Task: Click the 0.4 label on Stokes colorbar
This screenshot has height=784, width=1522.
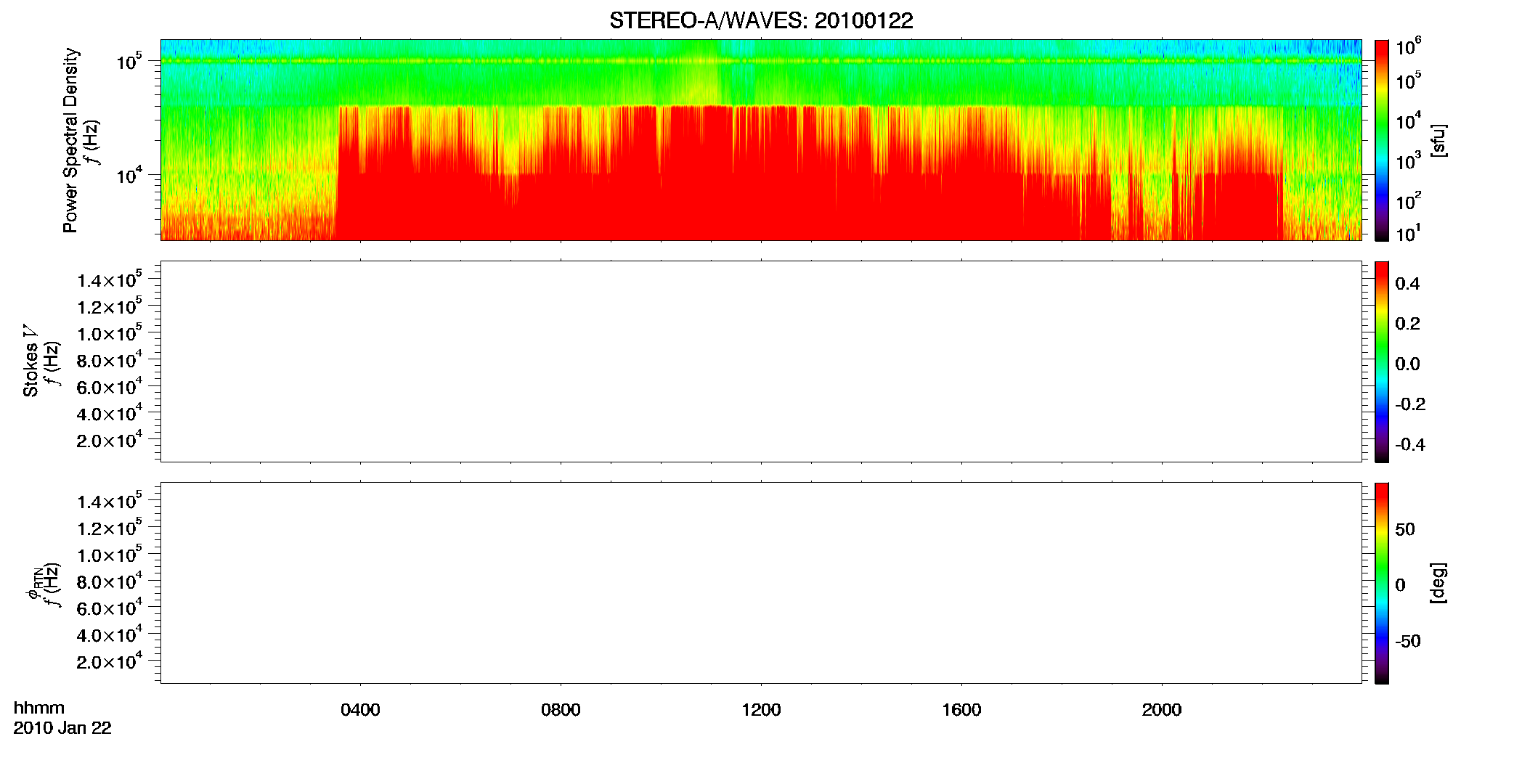Action: click(x=1407, y=284)
